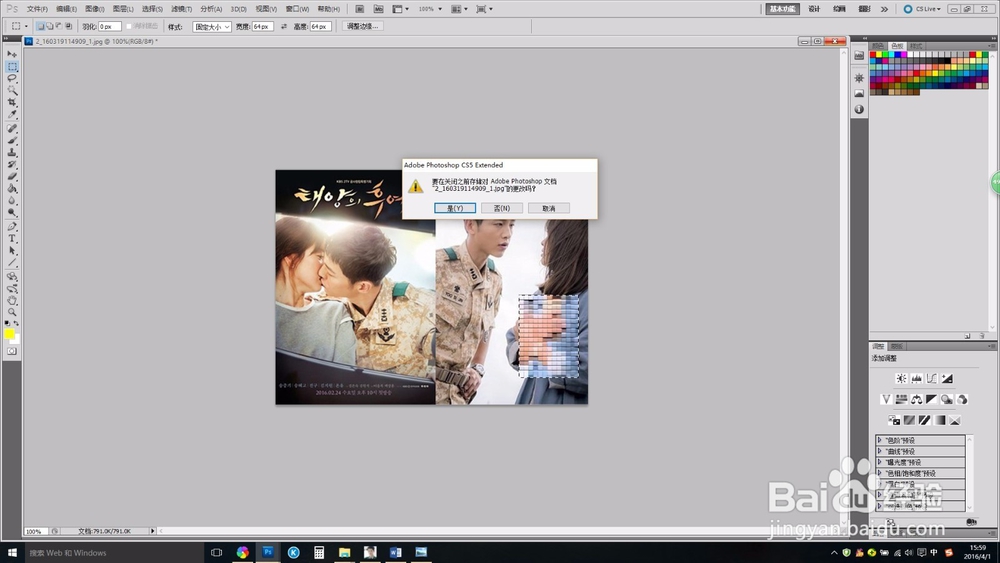The image size is (1000, 563).
Task: Toggle Quick Mask mode
Action: pyautogui.click(x=12, y=351)
